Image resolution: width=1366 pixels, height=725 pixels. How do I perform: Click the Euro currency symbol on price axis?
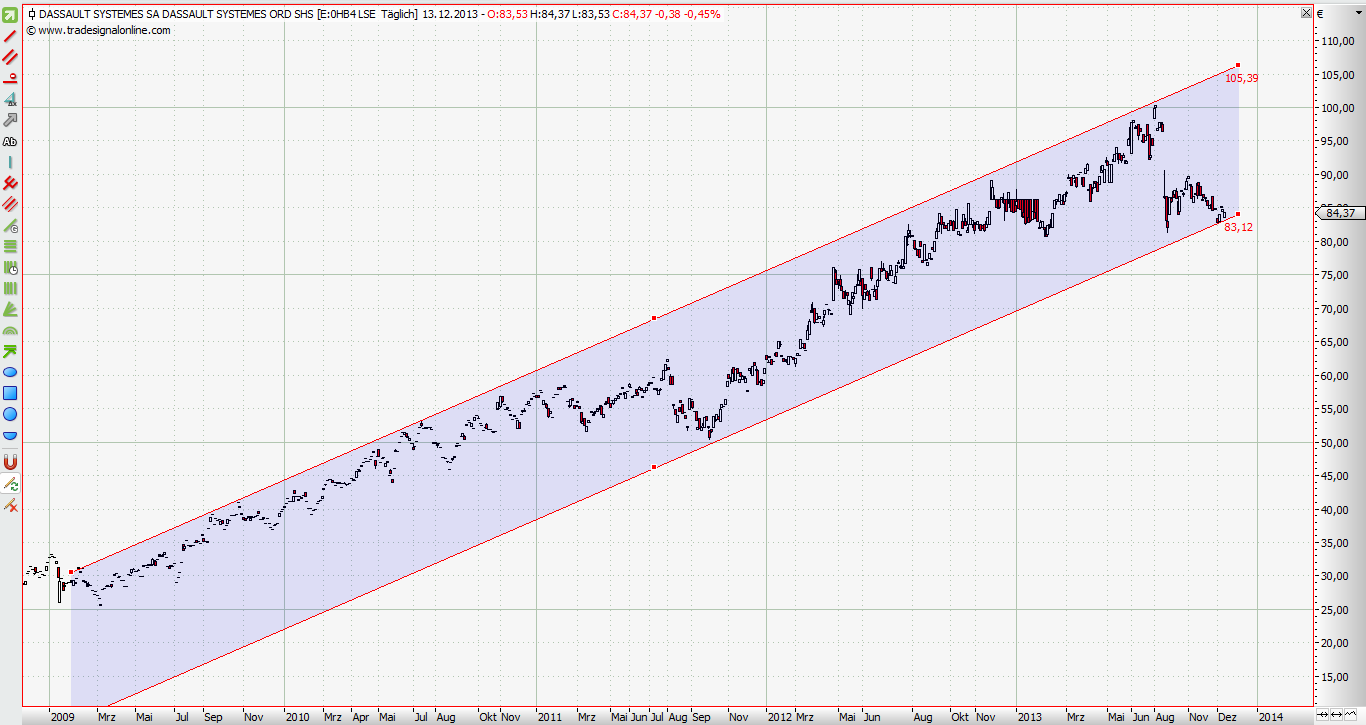[x=1321, y=14]
